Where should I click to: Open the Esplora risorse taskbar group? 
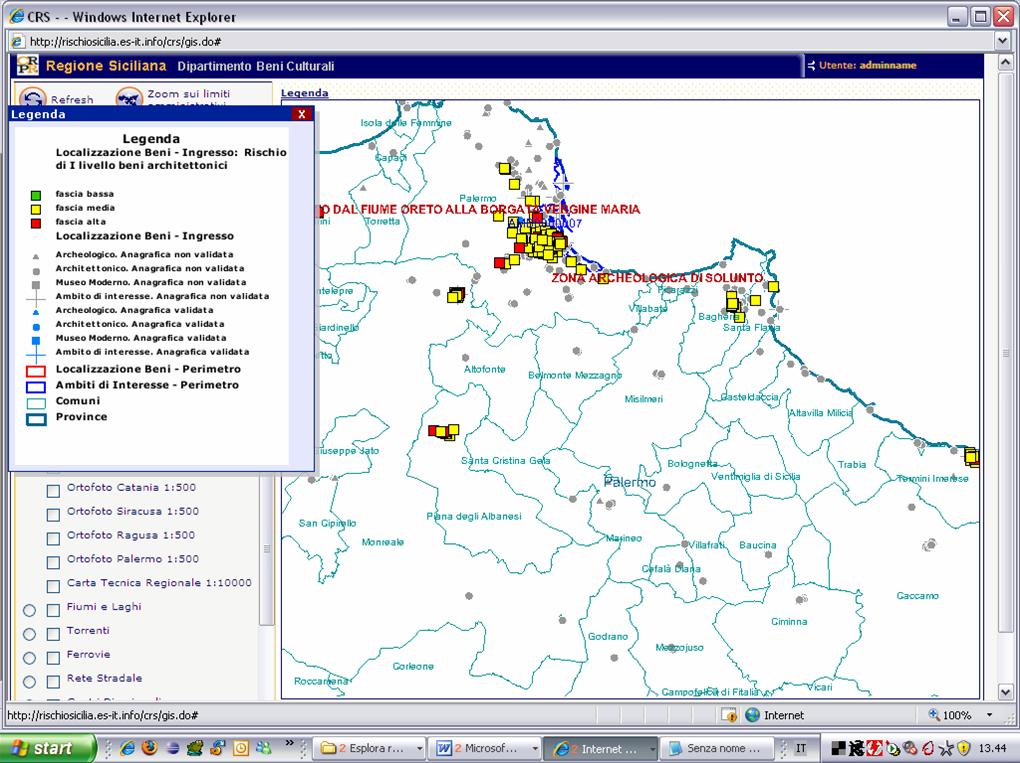(x=368, y=748)
